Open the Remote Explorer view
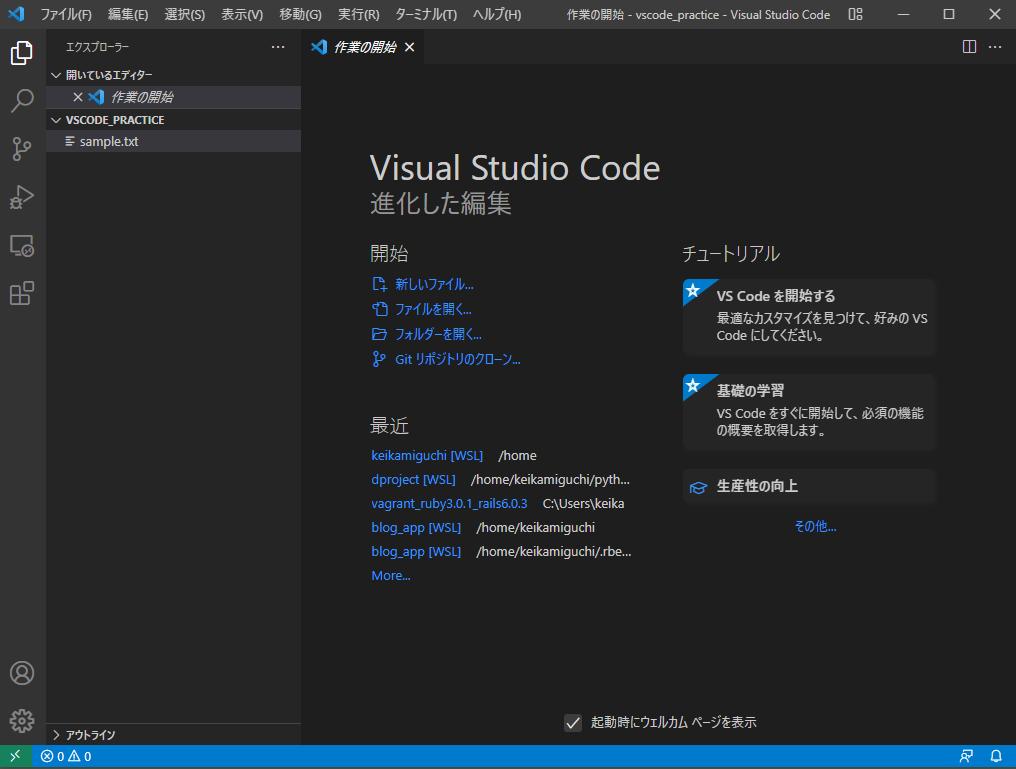This screenshot has width=1016, height=769. coord(22,246)
